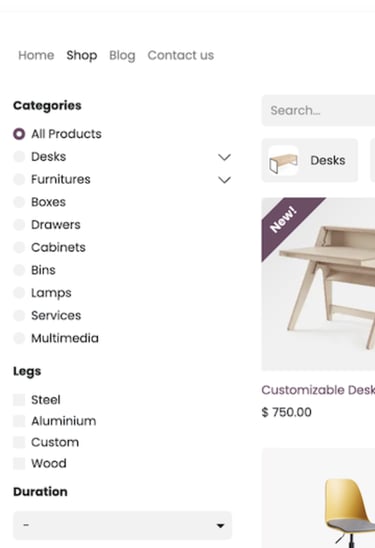Viewport: 375px width, 548px height.
Task: Expand the Furnitures subcategories chevron
Action: [224, 180]
